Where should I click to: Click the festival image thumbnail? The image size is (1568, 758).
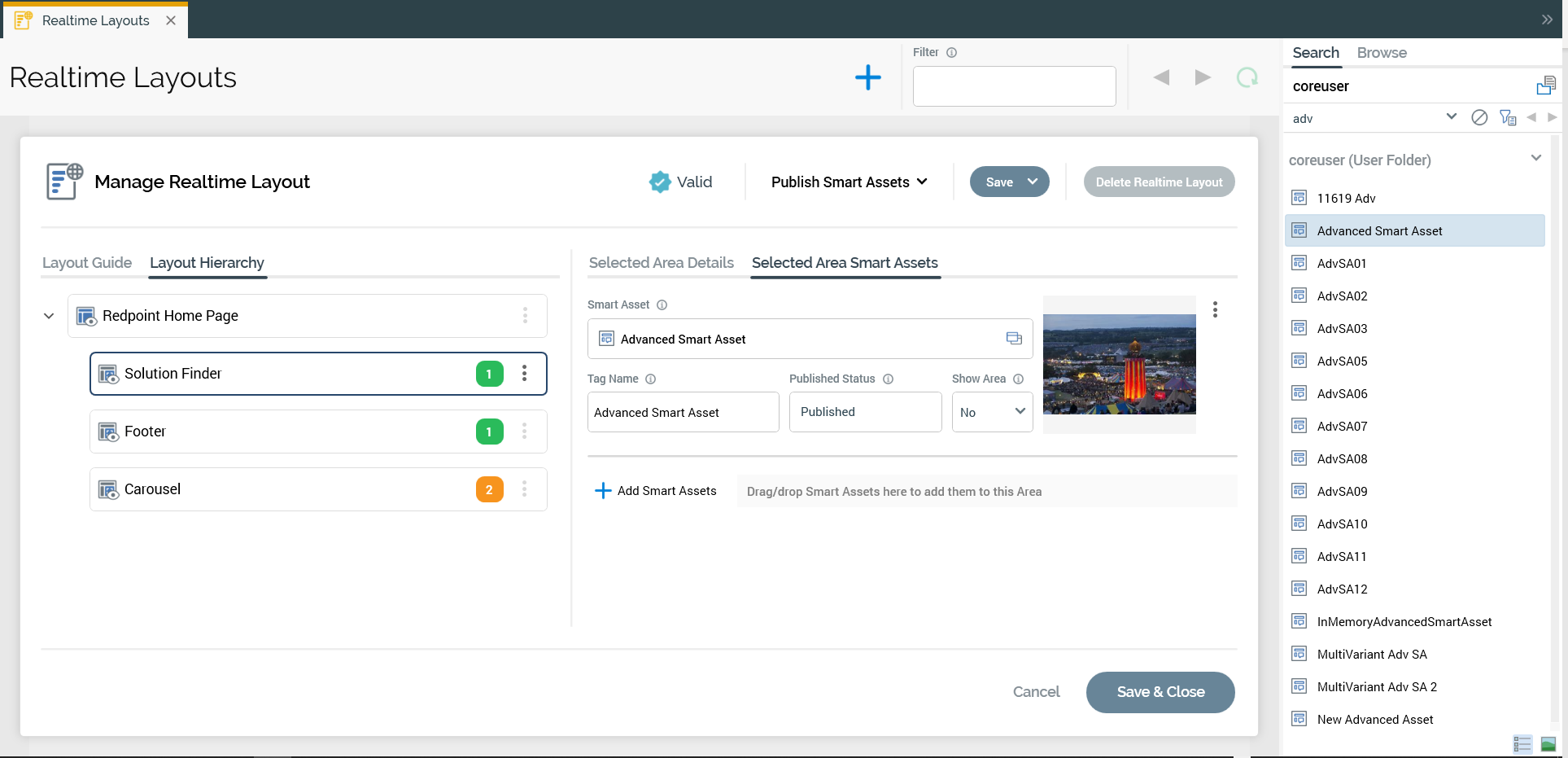[1119, 364]
